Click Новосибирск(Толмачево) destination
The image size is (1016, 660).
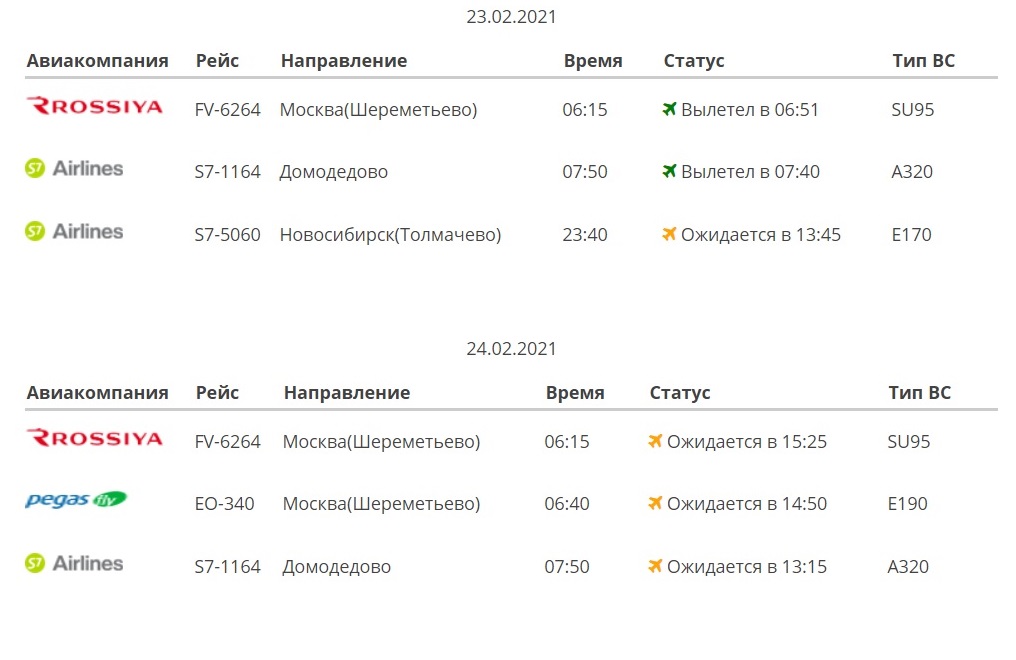pyautogui.click(x=390, y=235)
